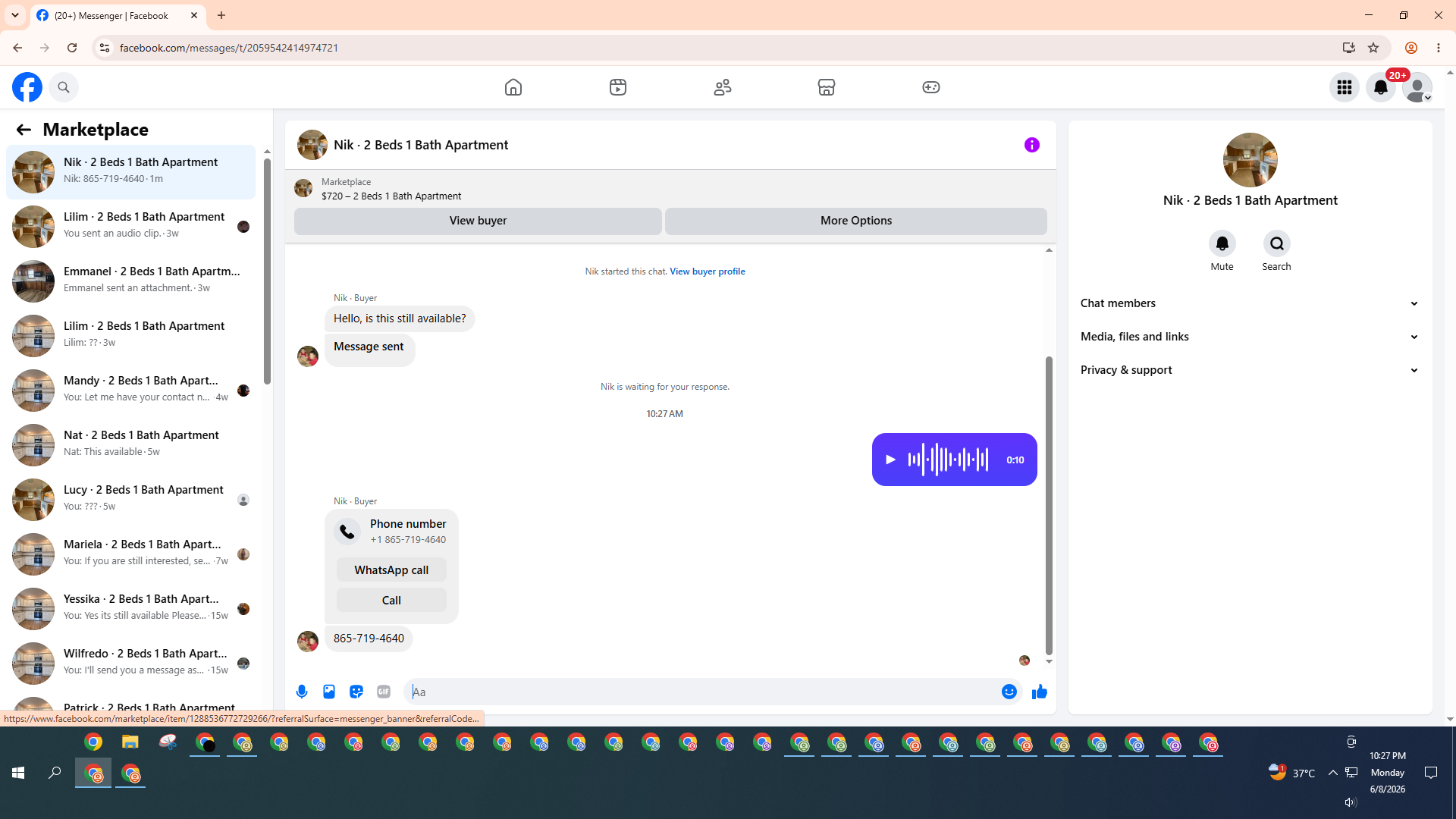The image size is (1456, 819).
Task: Expand Media, files and links
Action: pyautogui.click(x=1250, y=337)
